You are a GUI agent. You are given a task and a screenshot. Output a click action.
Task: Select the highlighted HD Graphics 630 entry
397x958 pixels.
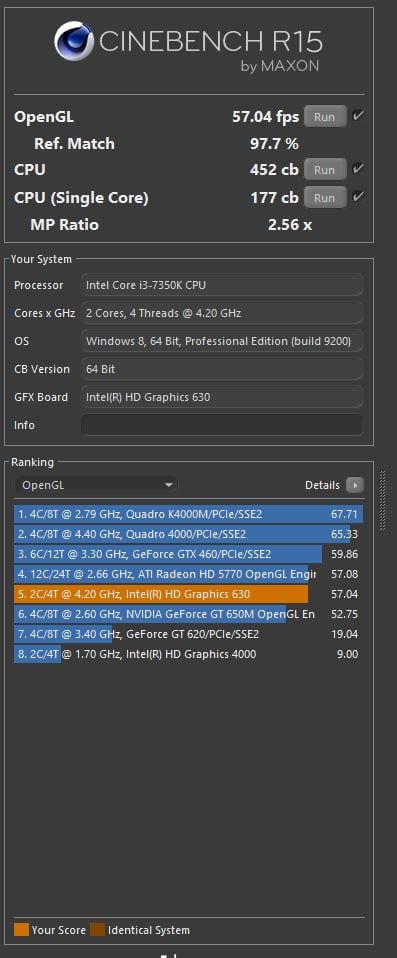[x=189, y=594]
